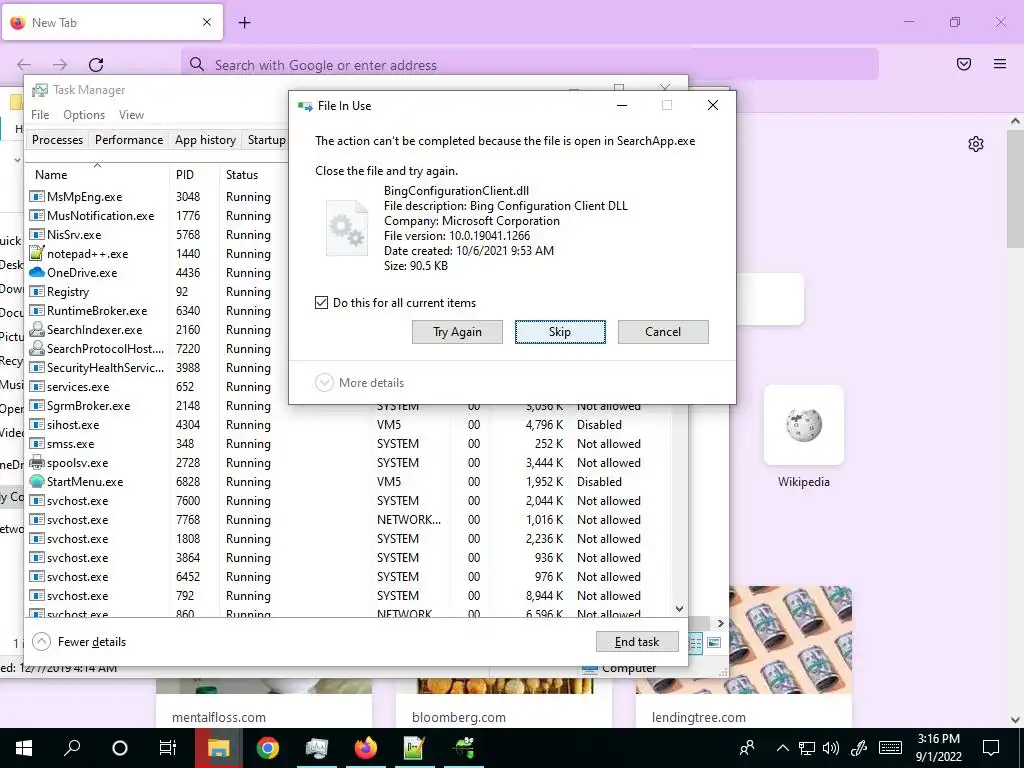Uncheck Do this for all current items
This screenshot has width=1024, height=768.
[x=321, y=302]
